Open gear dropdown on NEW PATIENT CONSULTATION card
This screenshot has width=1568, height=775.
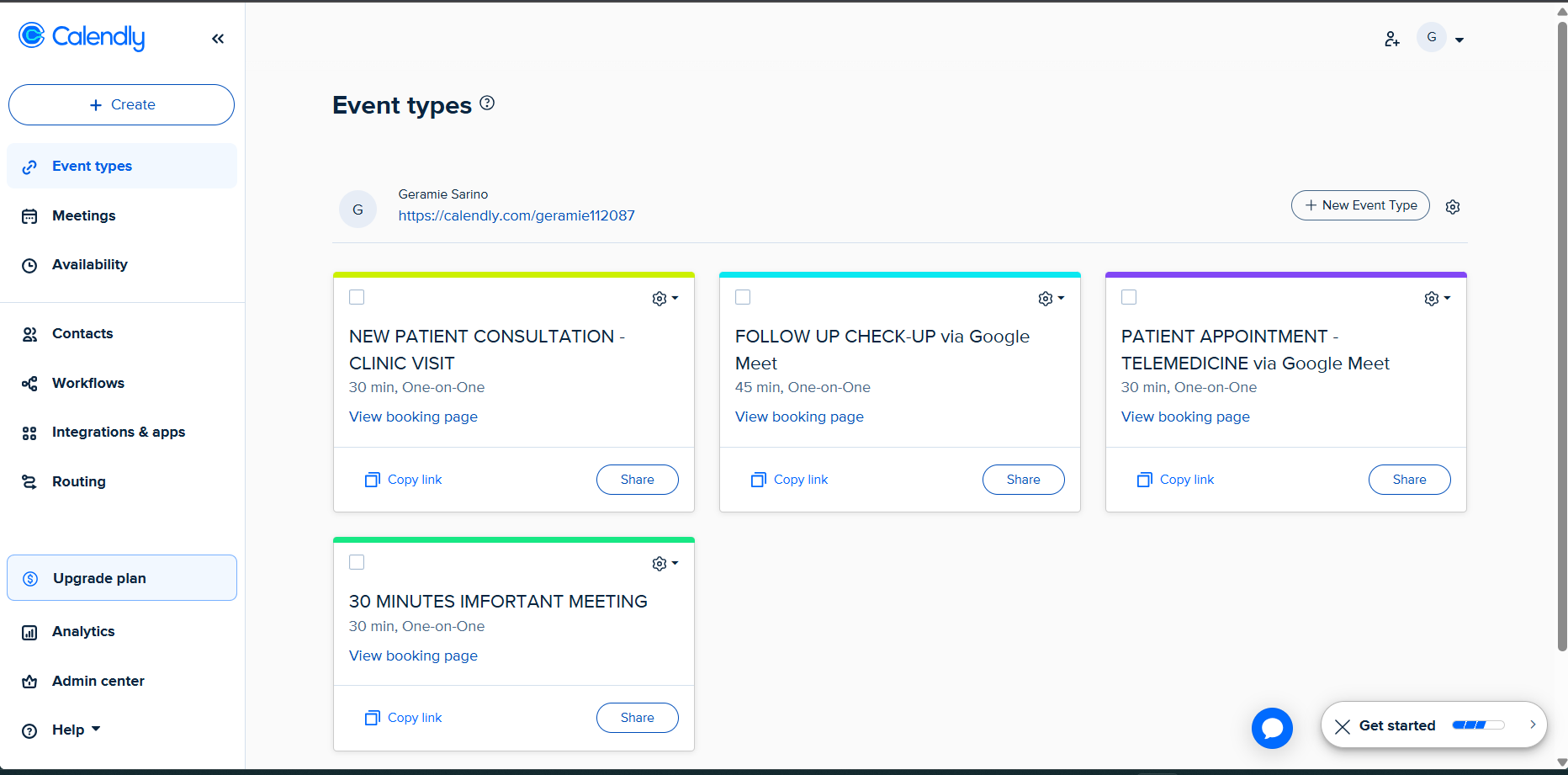665,299
